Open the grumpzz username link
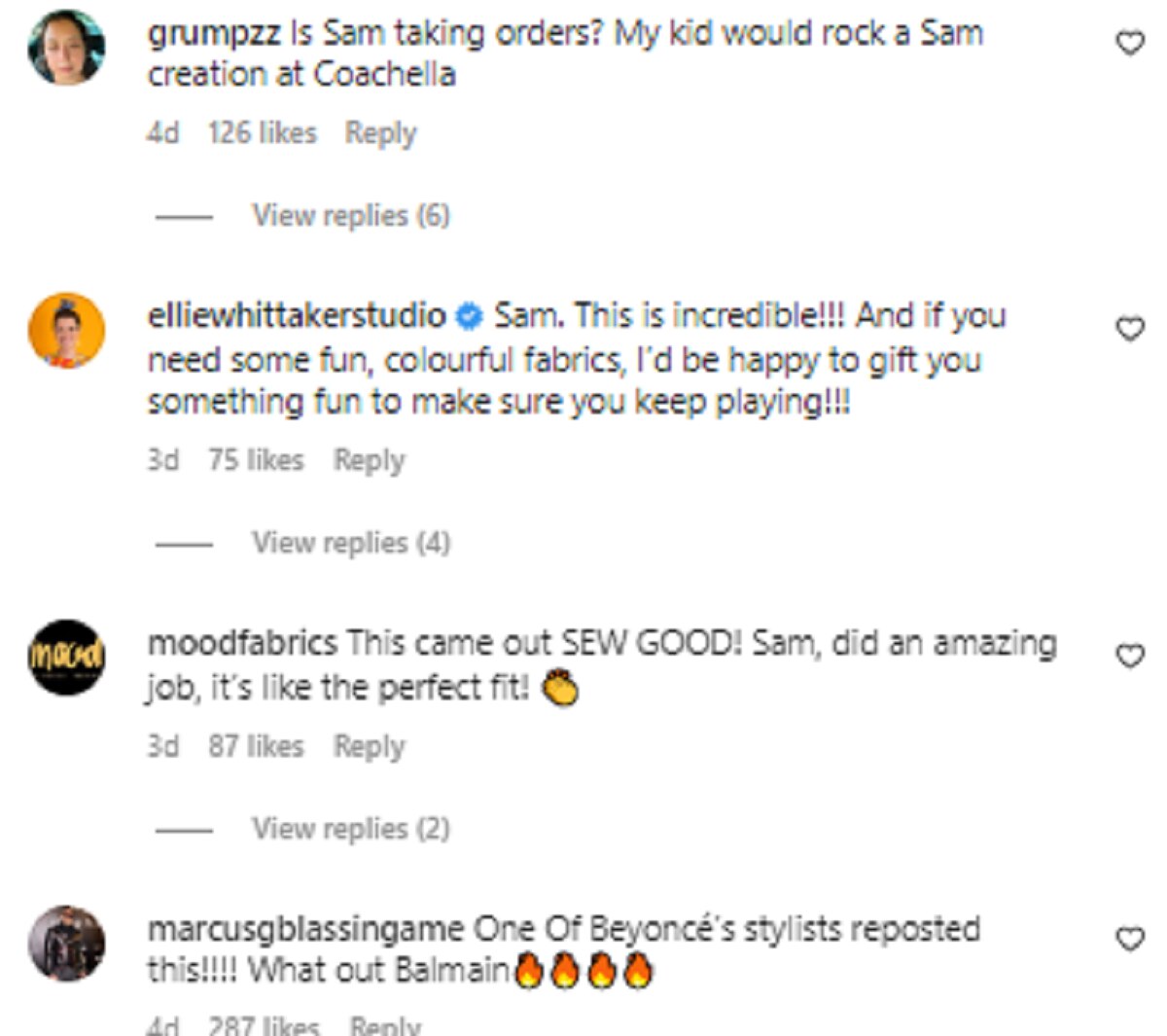The width and height of the screenshot is (1167, 1036). pos(214,33)
